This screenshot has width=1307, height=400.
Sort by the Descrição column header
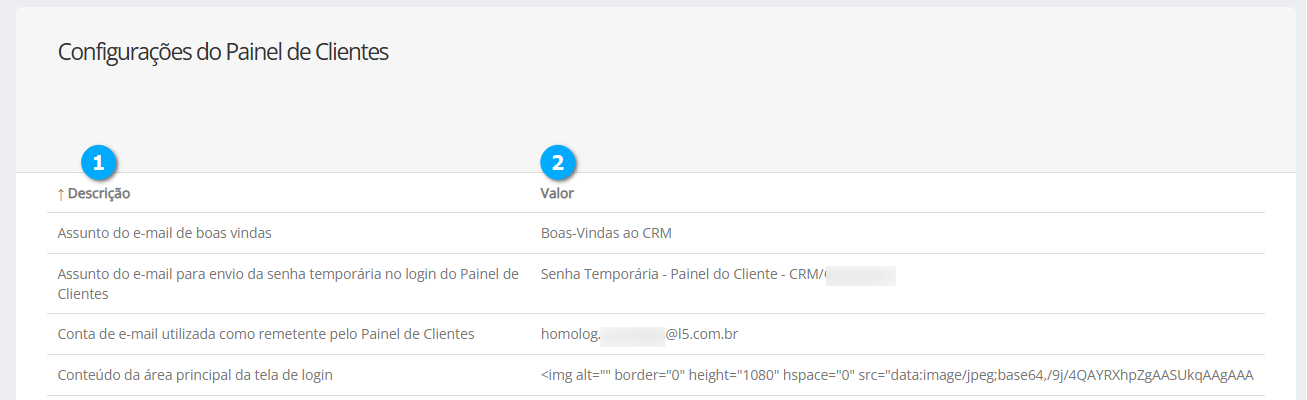(x=99, y=193)
